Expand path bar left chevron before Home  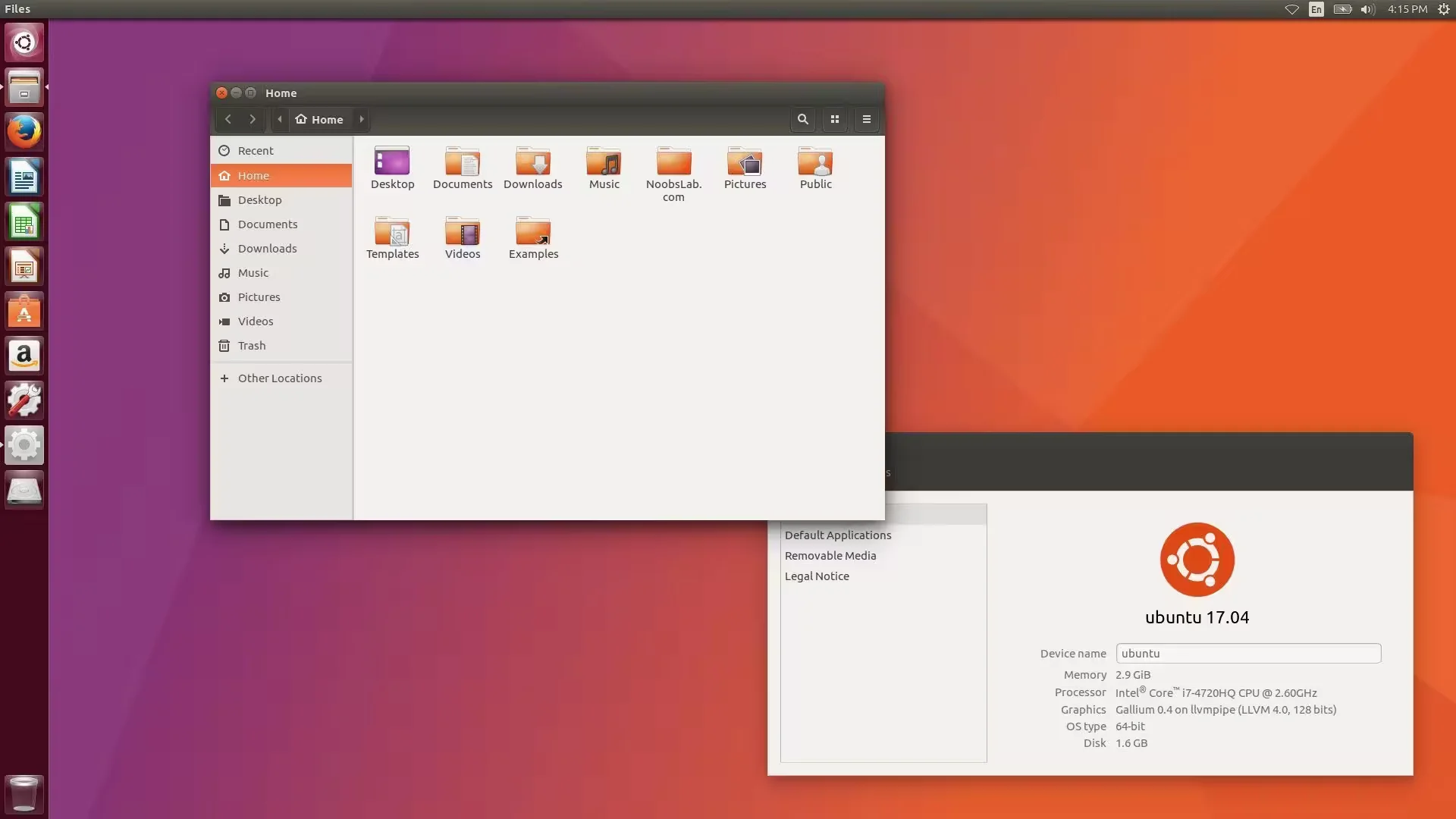point(280,119)
